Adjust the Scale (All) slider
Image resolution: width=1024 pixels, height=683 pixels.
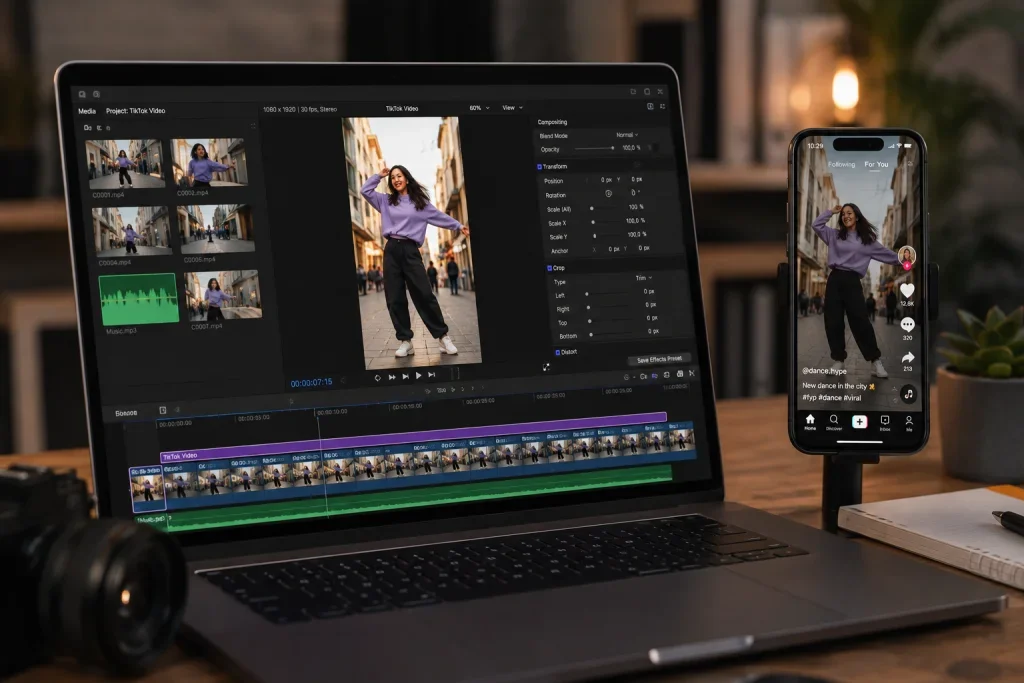point(603,208)
